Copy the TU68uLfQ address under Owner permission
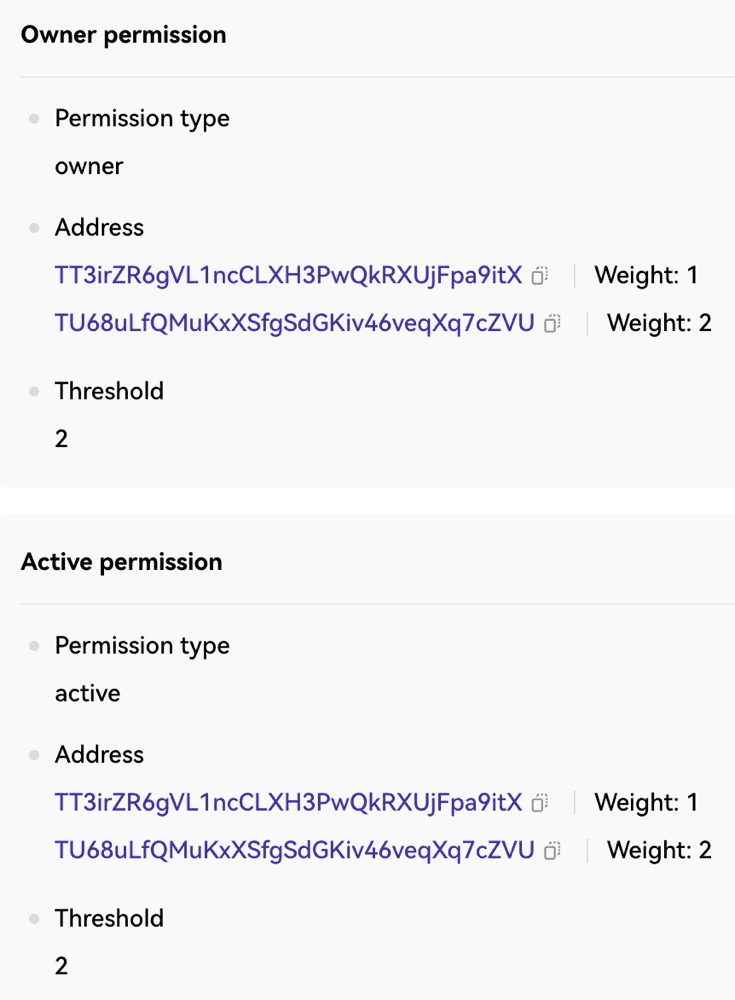 [553, 323]
